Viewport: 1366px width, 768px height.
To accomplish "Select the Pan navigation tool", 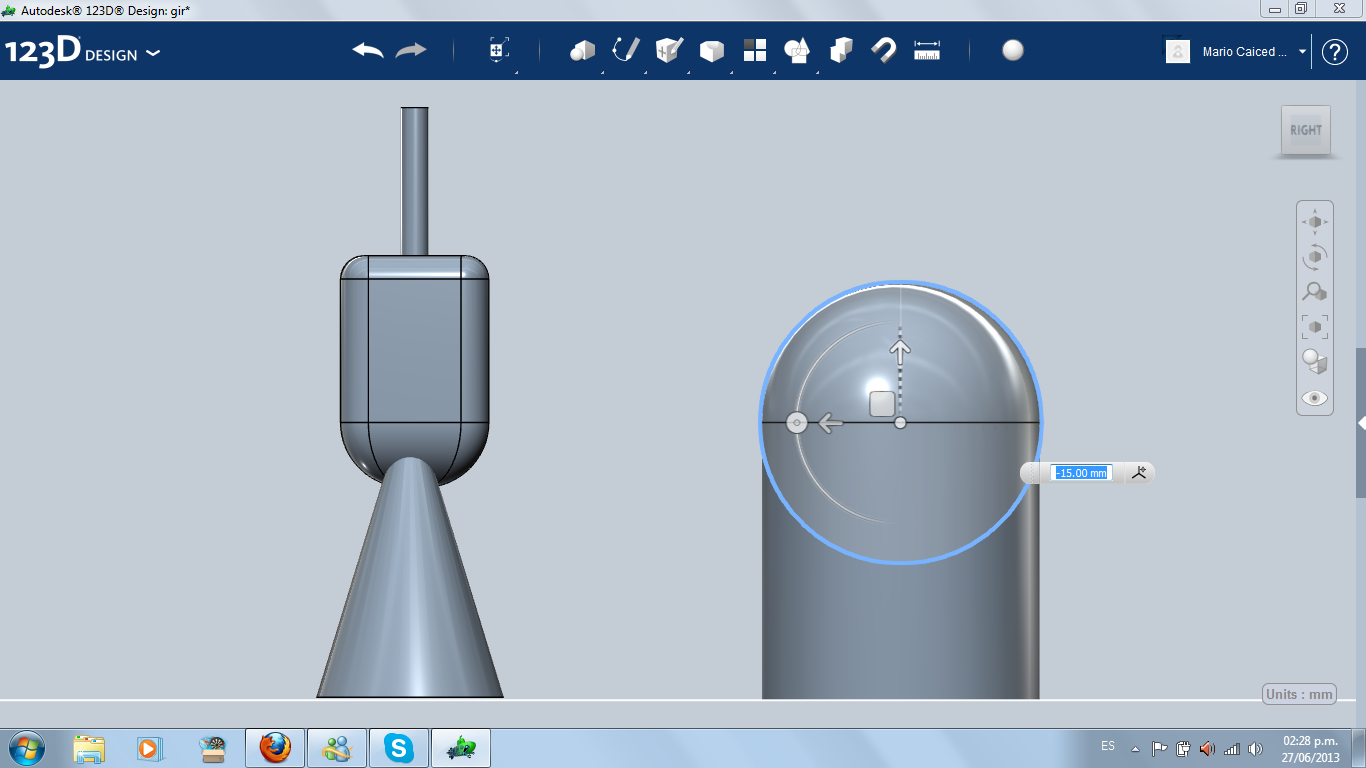I will click(x=1315, y=221).
